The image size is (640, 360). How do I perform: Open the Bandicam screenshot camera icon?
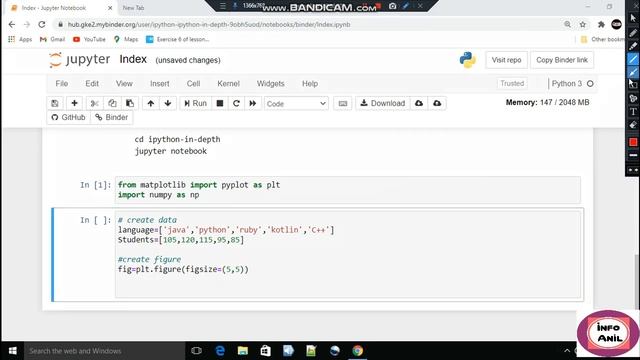(x=393, y=6)
